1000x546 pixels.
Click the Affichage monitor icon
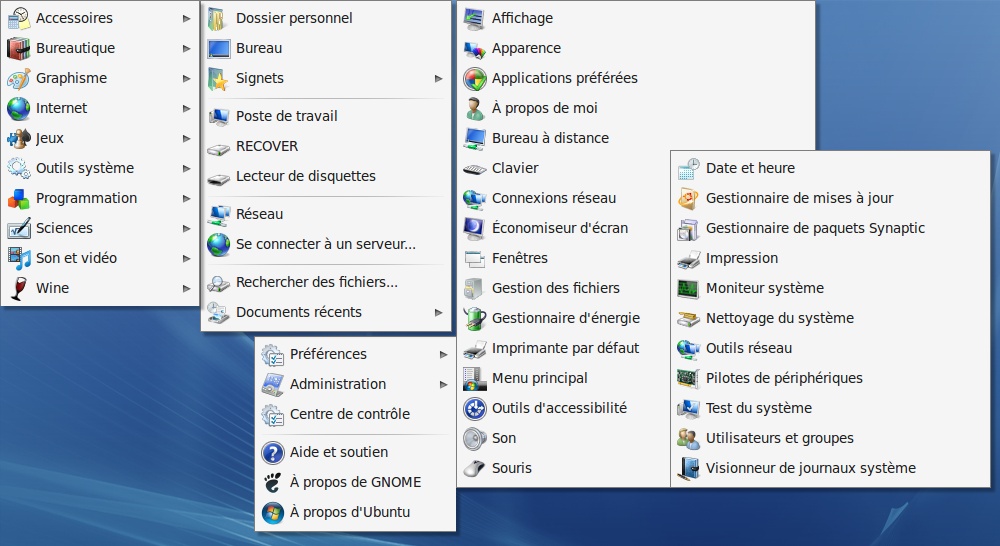tap(474, 18)
